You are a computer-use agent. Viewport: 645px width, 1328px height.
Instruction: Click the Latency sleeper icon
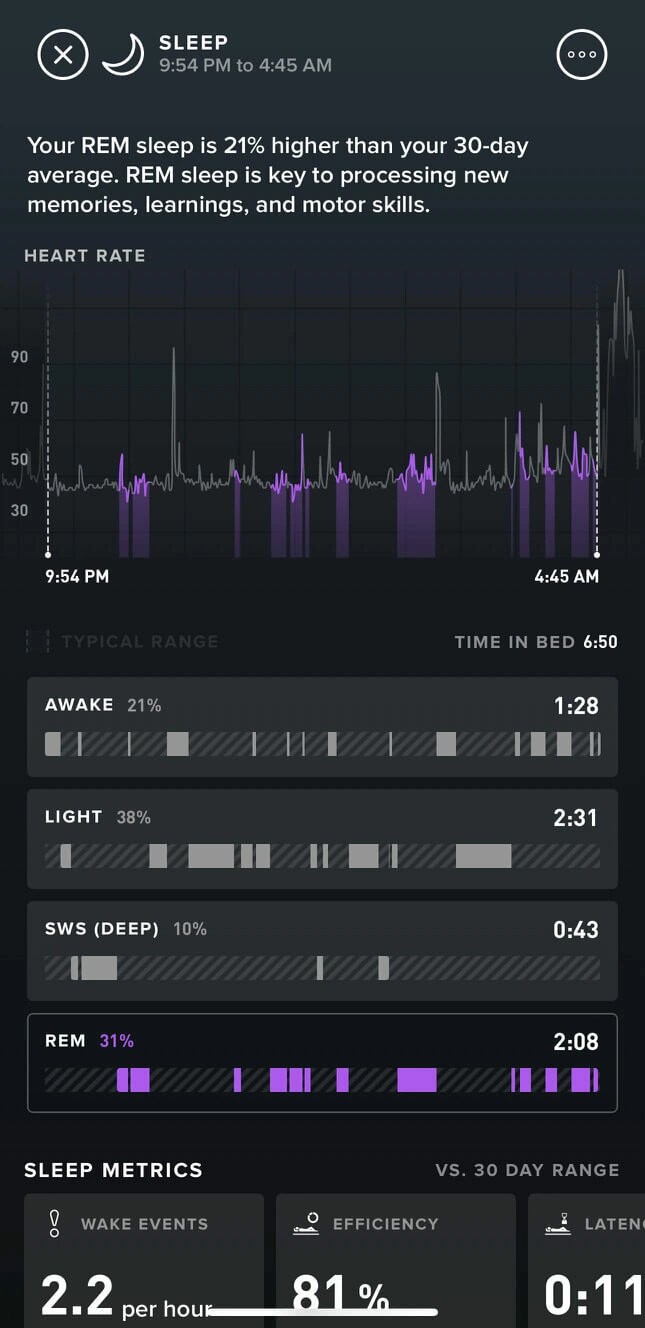[x=557, y=1222]
